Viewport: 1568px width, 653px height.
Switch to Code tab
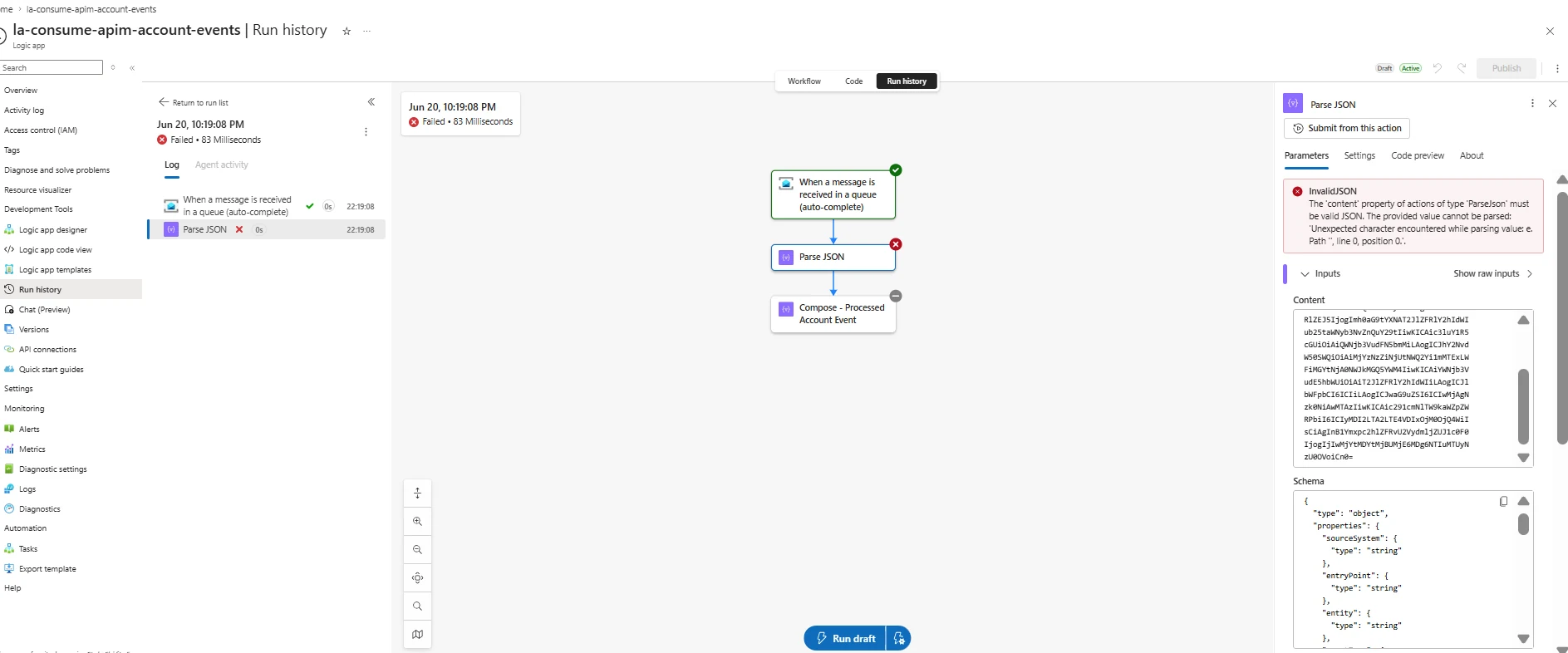tap(853, 81)
